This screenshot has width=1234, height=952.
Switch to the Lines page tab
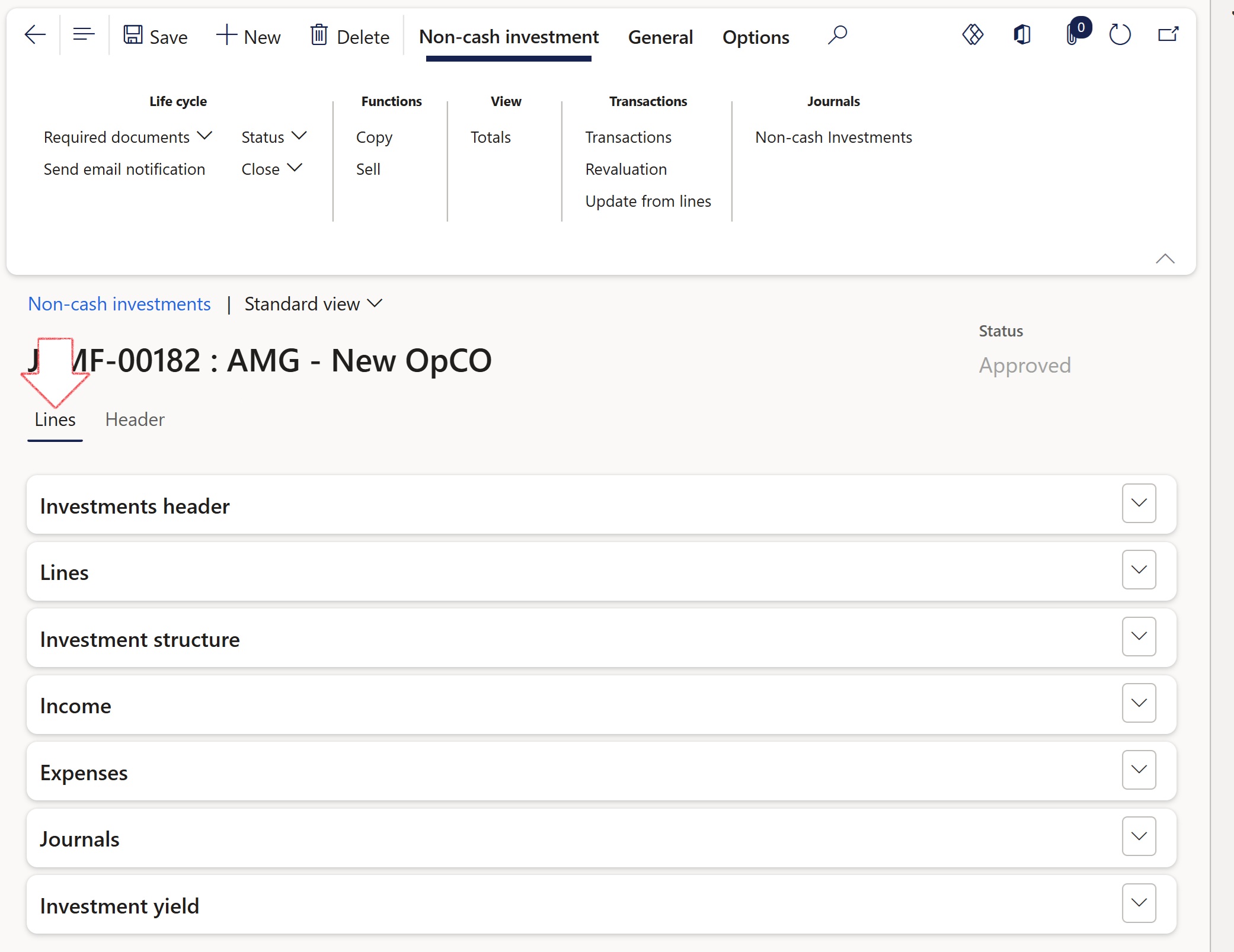pyautogui.click(x=55, y=419)
